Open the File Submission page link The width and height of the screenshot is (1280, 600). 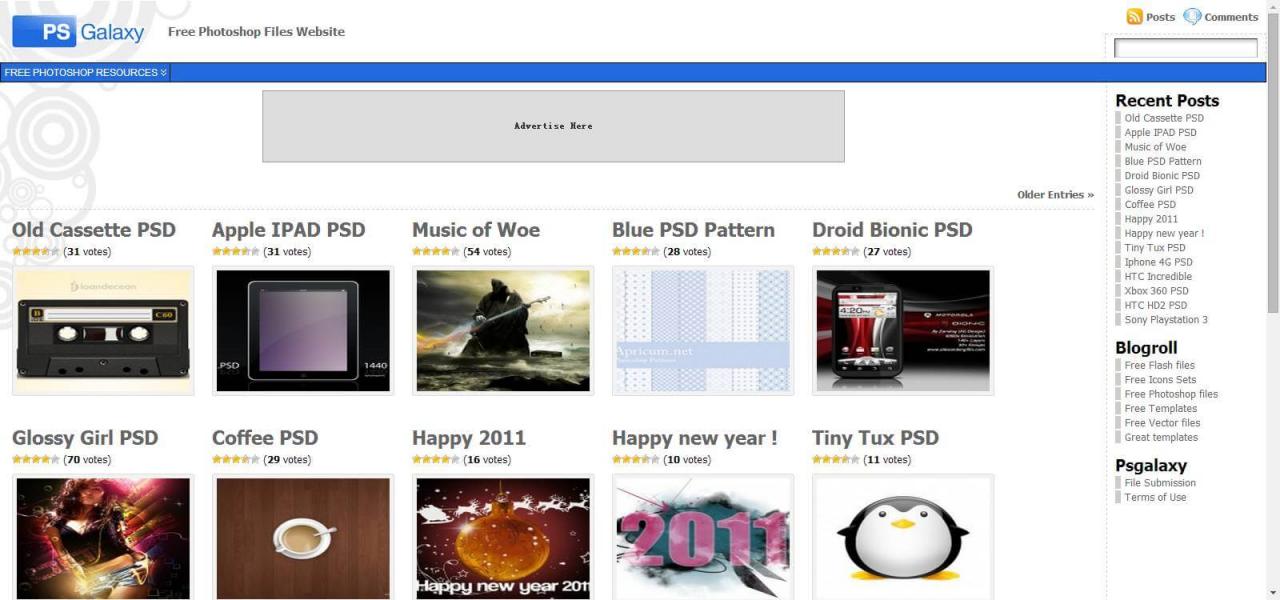1159,483
